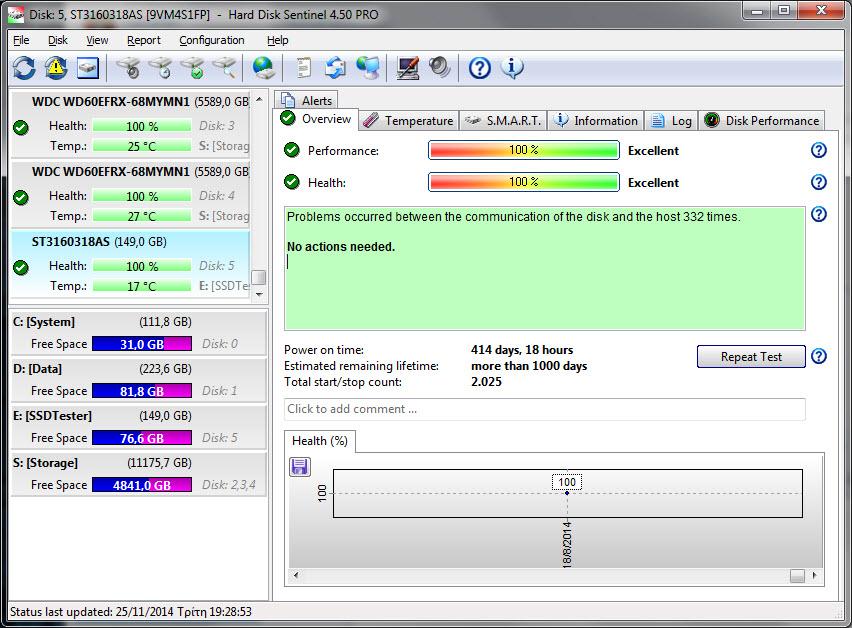Click the health graph scroll right arrow
Image resolution: width=852 pixels, height=628 pixels.
click(x=814, y=575)
